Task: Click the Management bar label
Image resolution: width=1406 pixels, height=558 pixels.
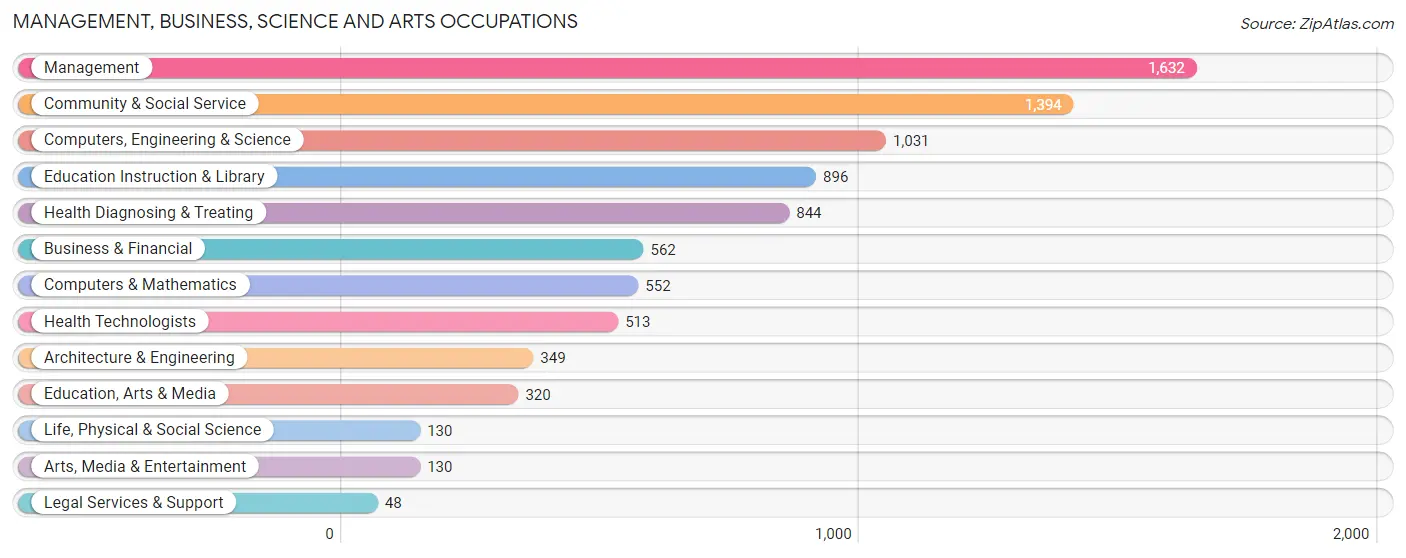Action: (91, 68)
